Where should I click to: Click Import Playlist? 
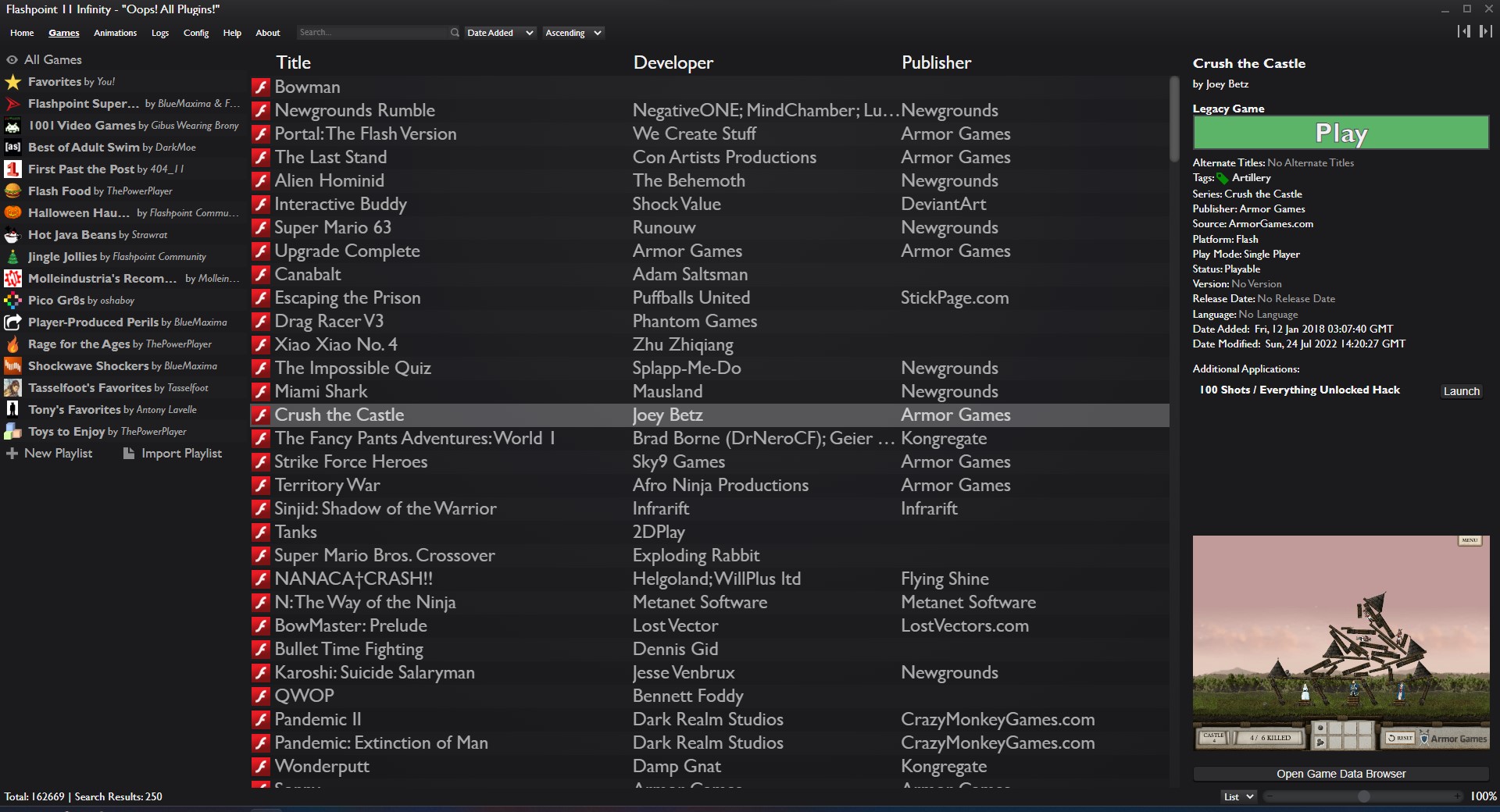pos(173,454)
